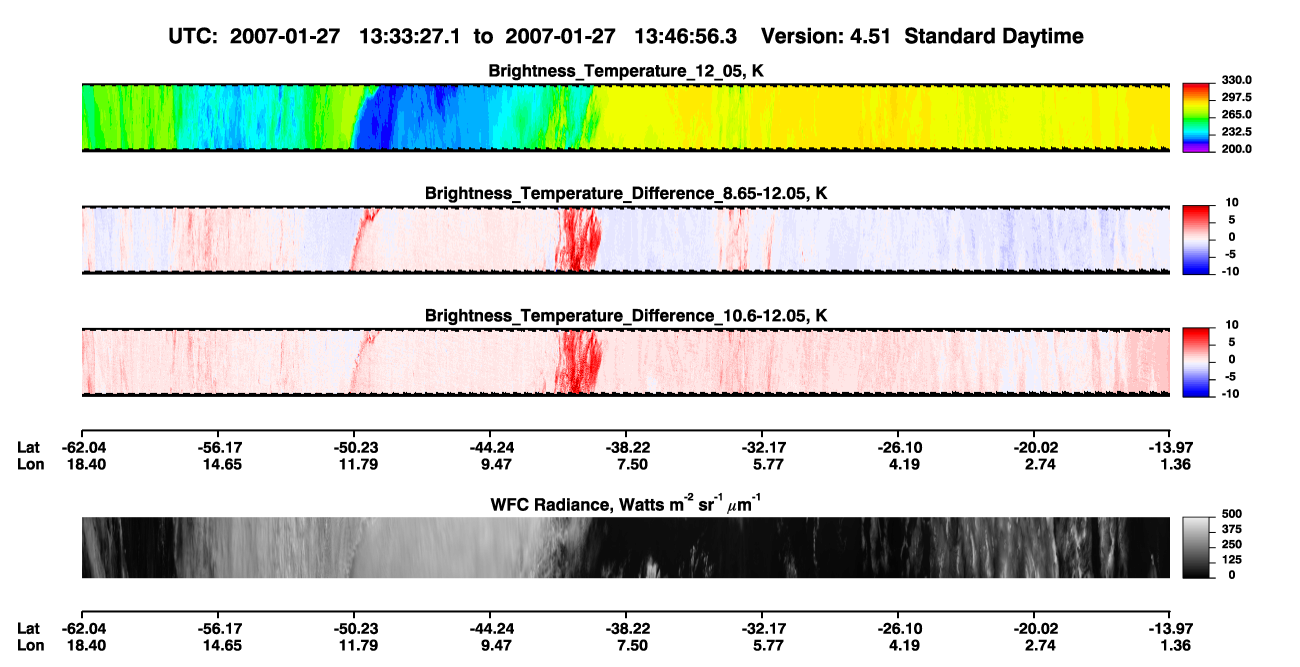1300x667 pixels.
Task: Select the red-blue colorbar of 8.65-12.05 difference
Action: (1196, 240)
